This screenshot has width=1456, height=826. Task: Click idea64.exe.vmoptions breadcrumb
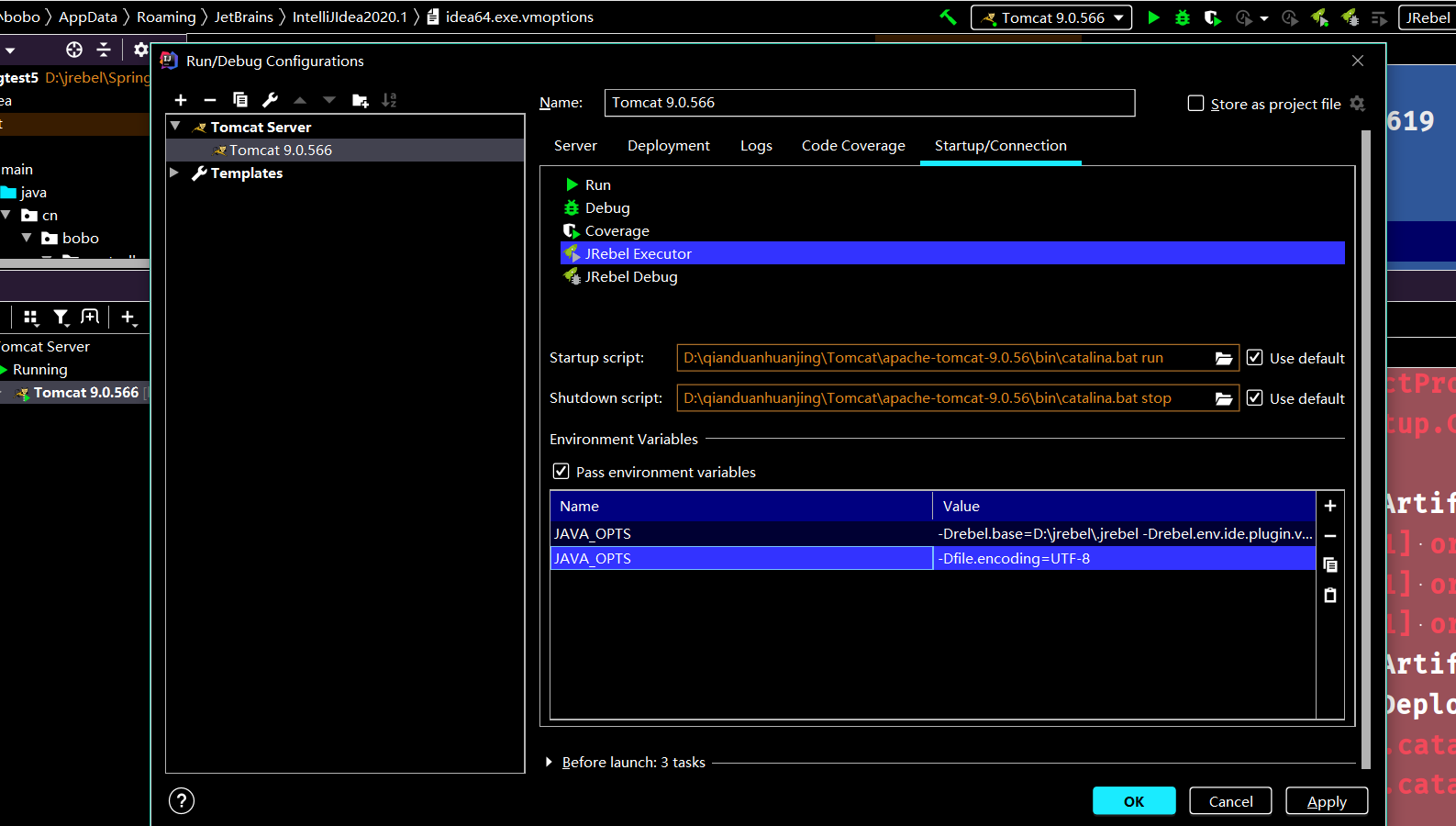[519, 17]
